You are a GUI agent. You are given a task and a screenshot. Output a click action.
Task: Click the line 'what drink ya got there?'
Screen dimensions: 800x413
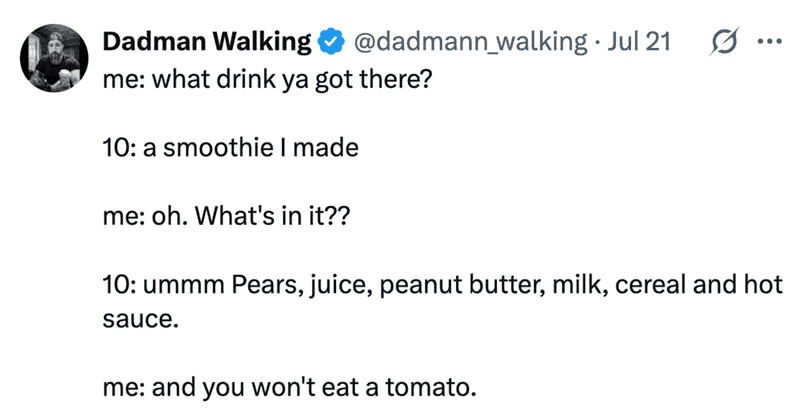coord(292,79)
